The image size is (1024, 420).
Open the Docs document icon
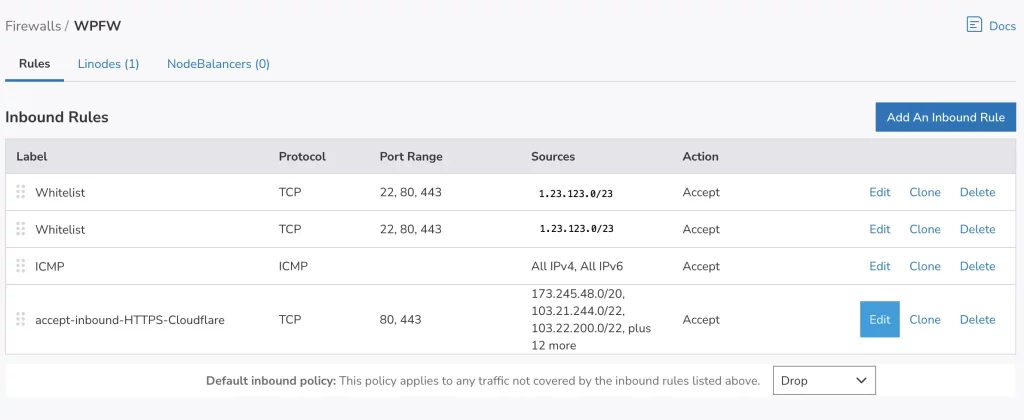(x=974, y=25)
